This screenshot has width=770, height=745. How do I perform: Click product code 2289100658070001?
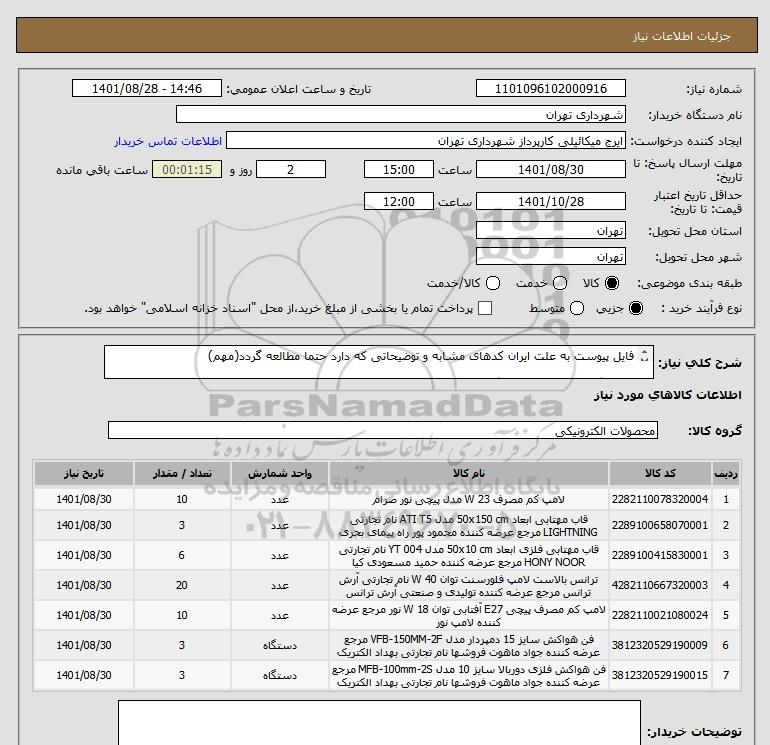pos(660,525)
